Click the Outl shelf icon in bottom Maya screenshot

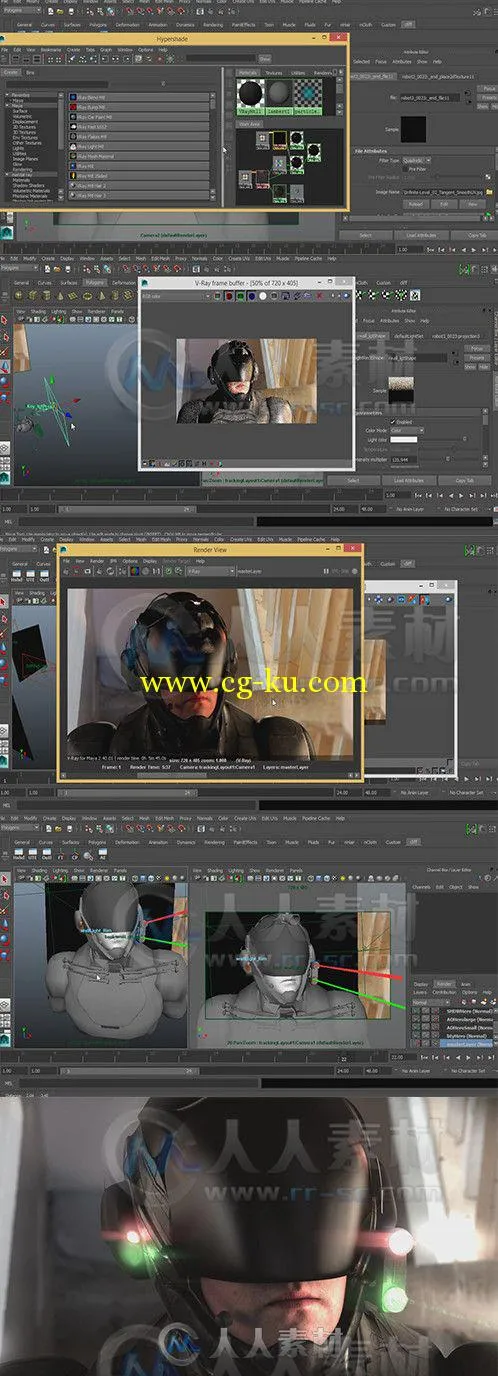click(x=47, y=853)
